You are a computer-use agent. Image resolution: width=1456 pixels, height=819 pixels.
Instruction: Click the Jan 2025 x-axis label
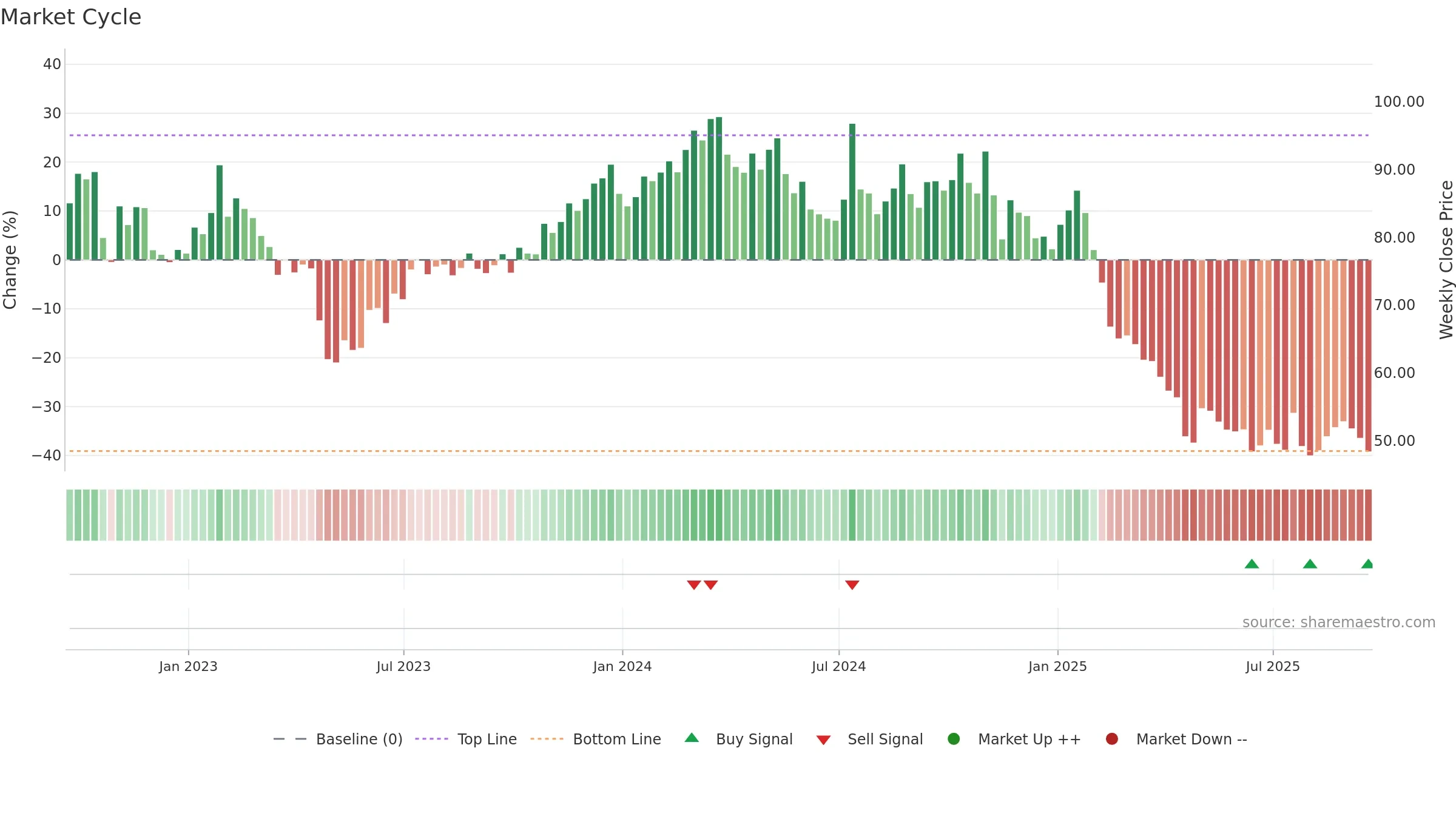pyautogui.click(x=1057, y=667)
